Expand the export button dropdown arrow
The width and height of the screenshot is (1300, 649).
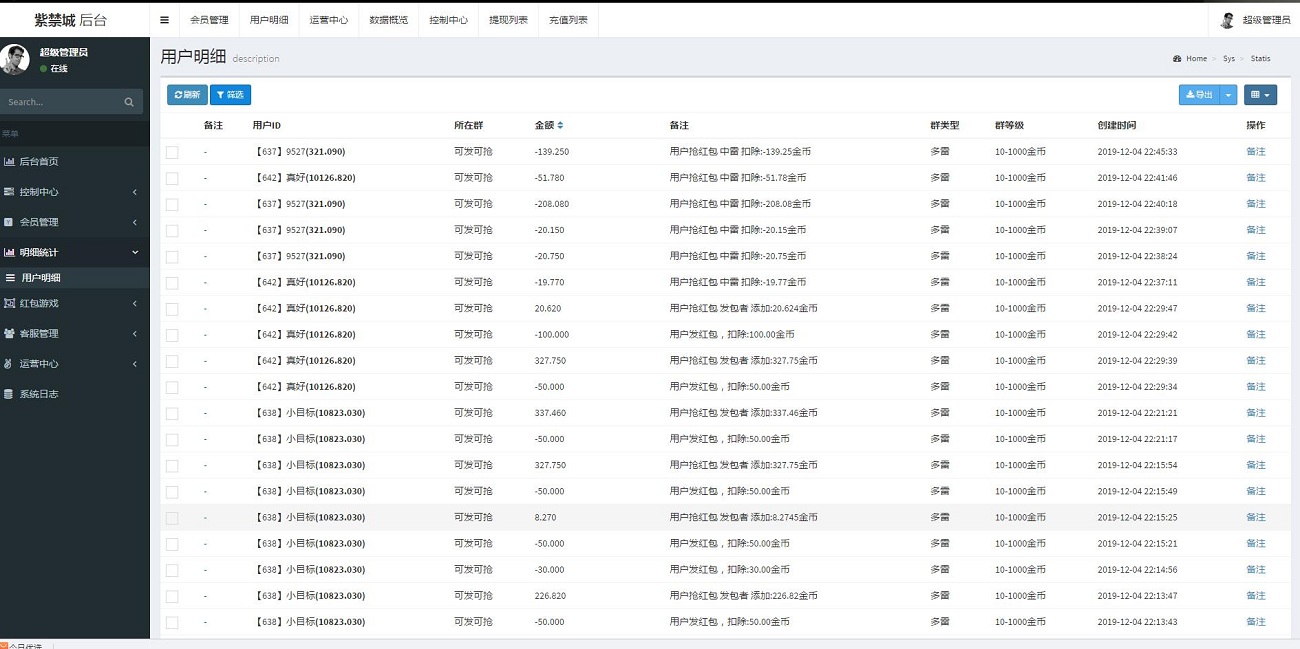click(1230, 94)
